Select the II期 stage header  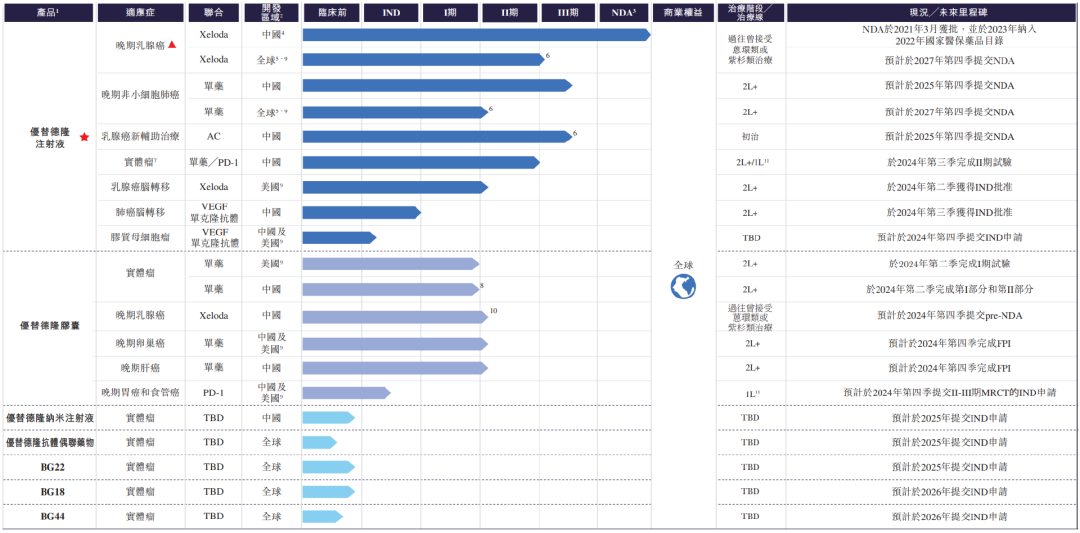click(509, 12)
